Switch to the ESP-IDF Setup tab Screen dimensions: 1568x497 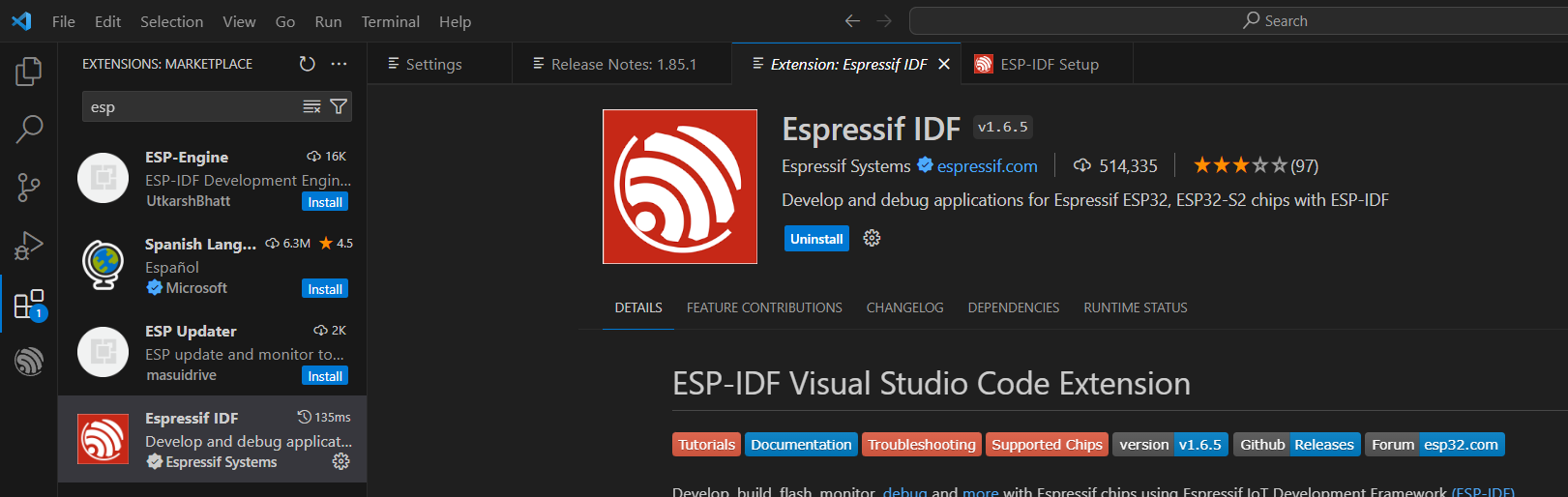click(x=1047, y=64)
